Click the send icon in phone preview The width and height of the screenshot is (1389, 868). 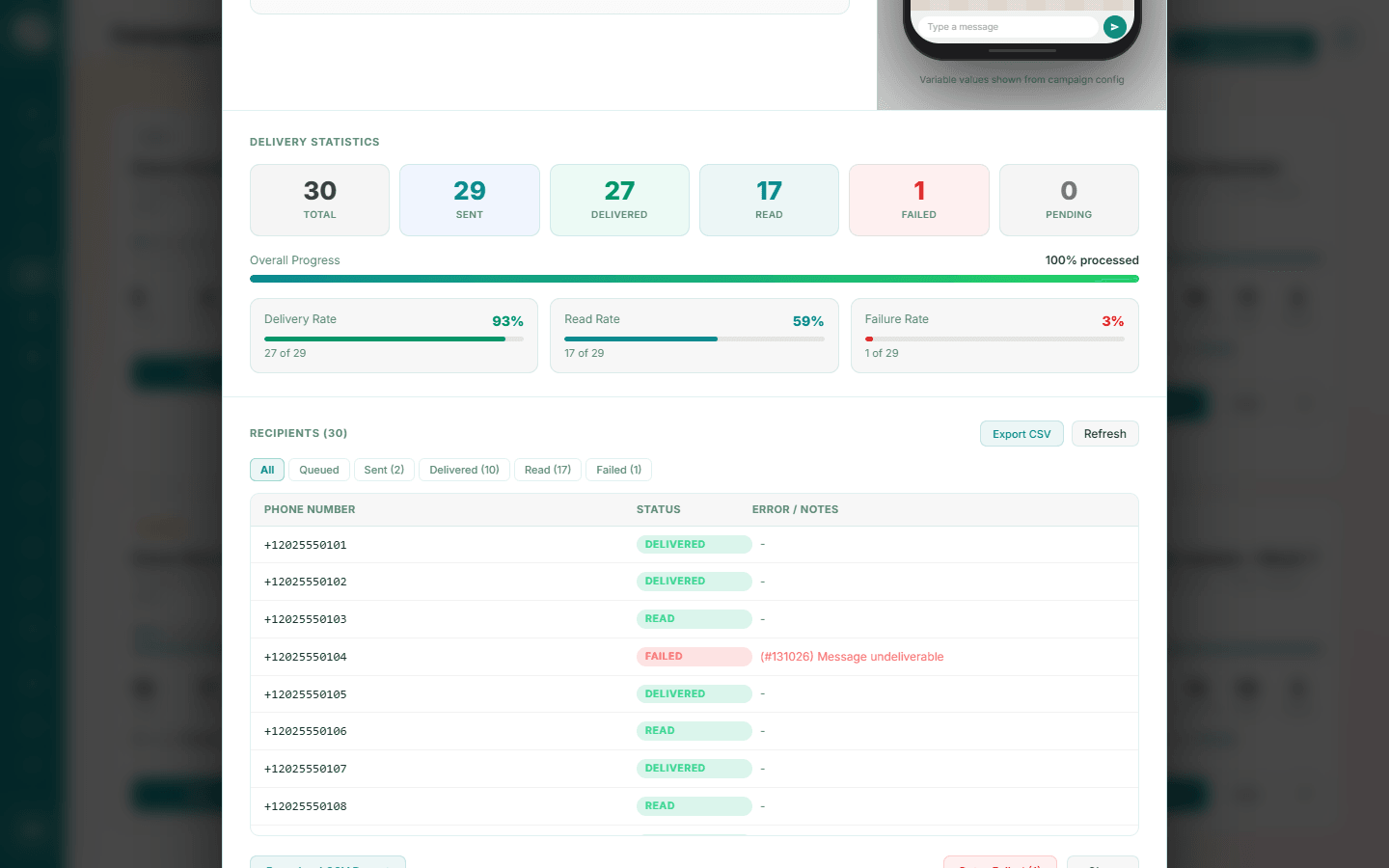(1114, 27)
